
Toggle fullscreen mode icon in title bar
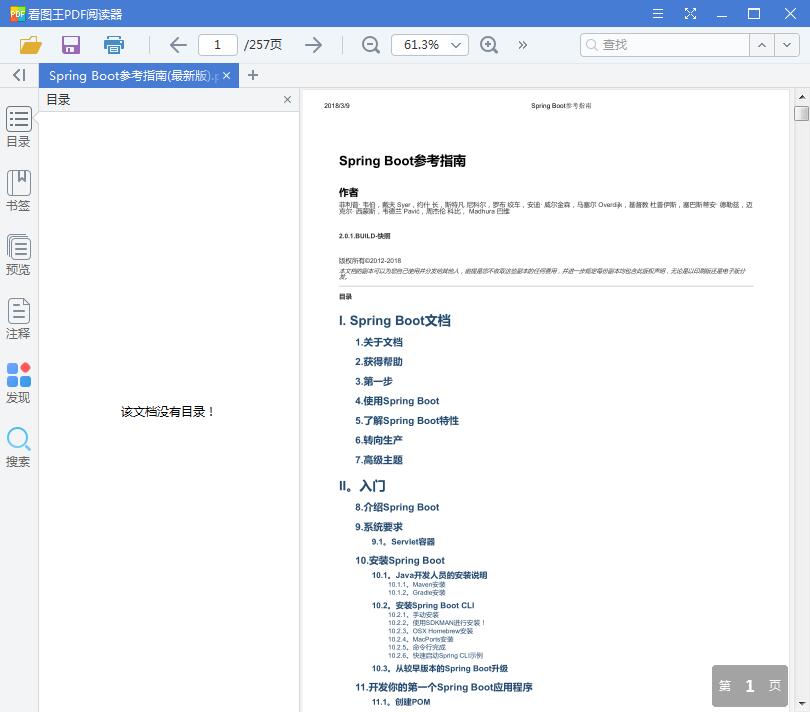(x=690, y=13)
